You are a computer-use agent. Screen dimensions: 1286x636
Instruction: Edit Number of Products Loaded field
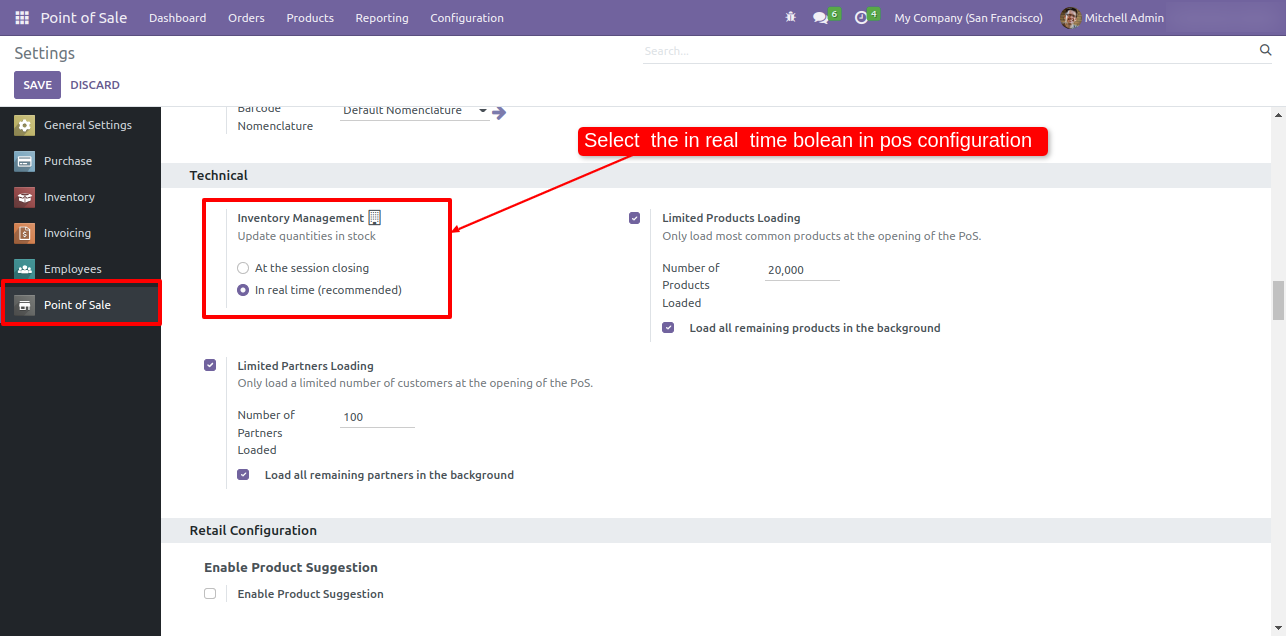(802, 270)
